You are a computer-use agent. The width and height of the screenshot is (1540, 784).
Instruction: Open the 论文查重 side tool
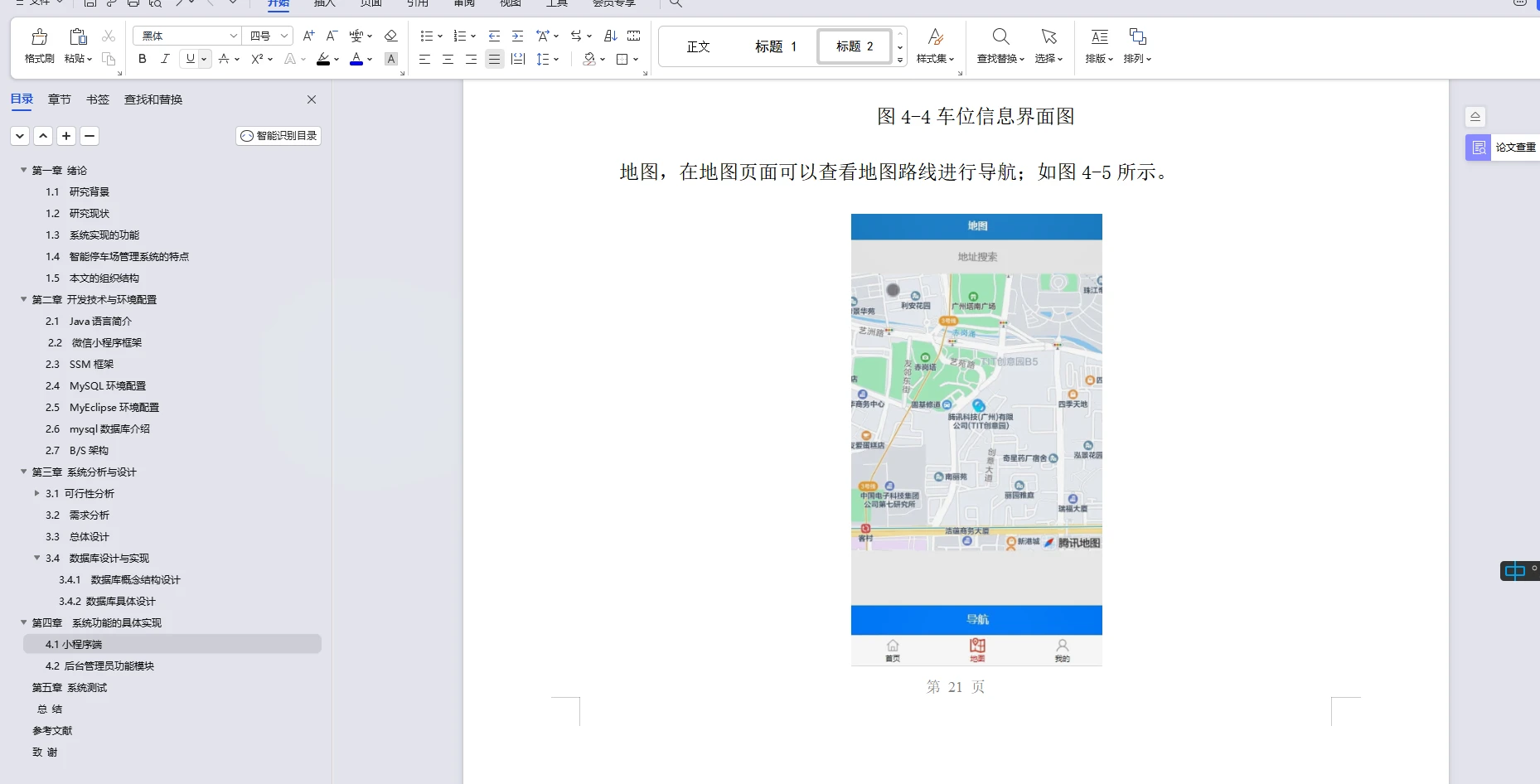(x=1502, y=148)
